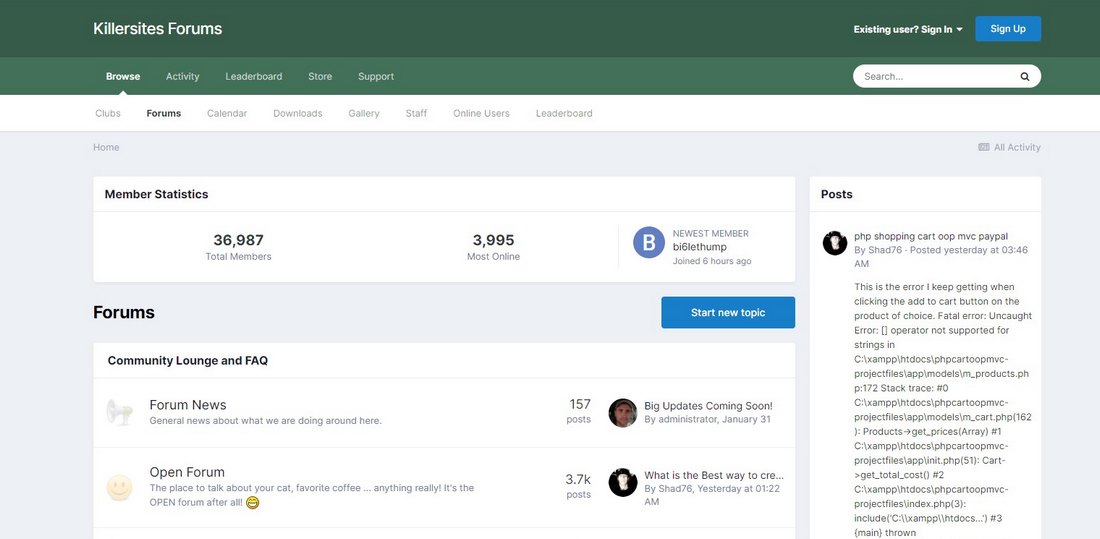Click the Posts sidebar heading
This screenshot has width=1100, height=539.
pyautogui.click(x=837, y=194)
